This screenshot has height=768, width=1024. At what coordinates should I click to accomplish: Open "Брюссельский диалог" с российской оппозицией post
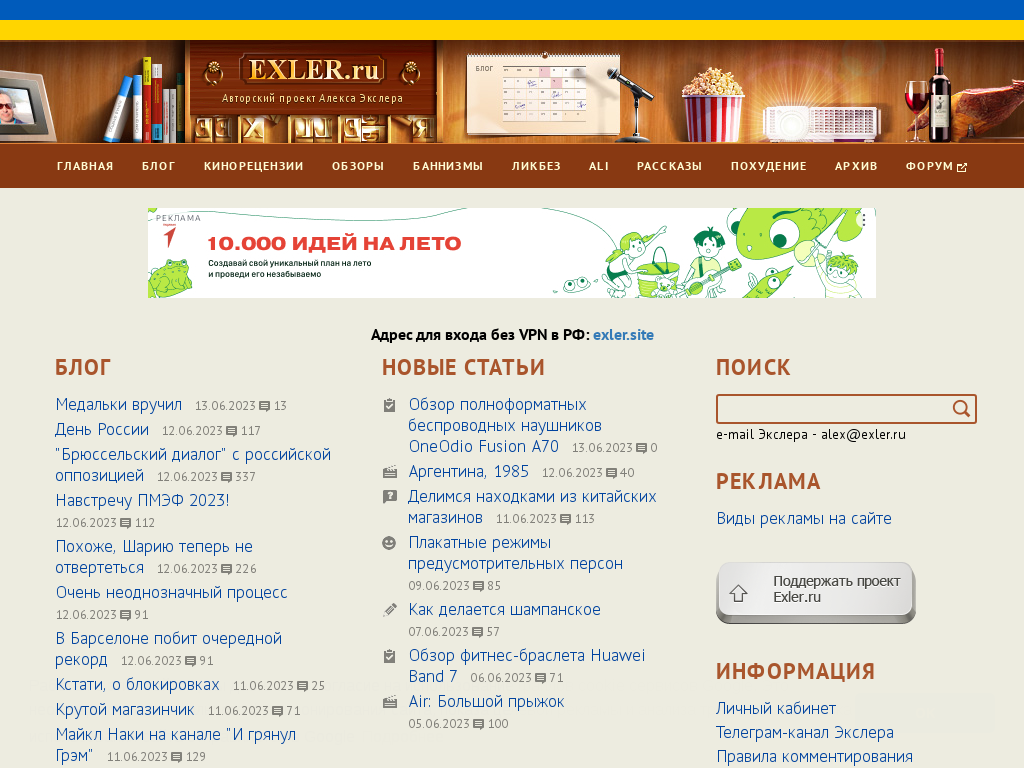(193, 464)
